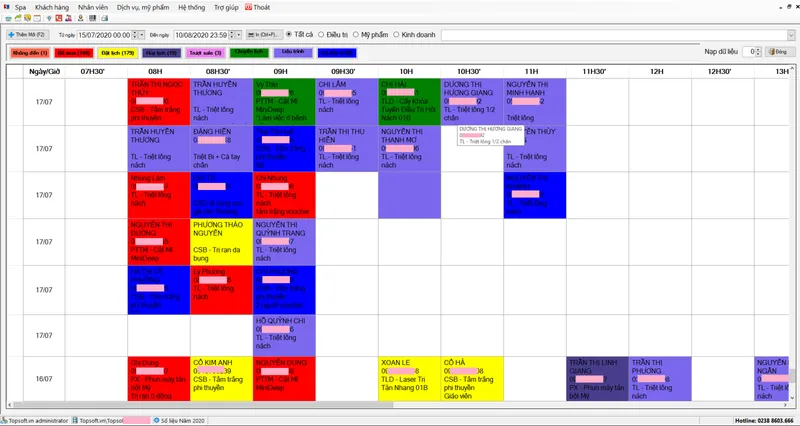The height and width of the screenshot is (426, 800).
Task: Select the Mỹ phẩm radio button
Action: coord(356,35)
